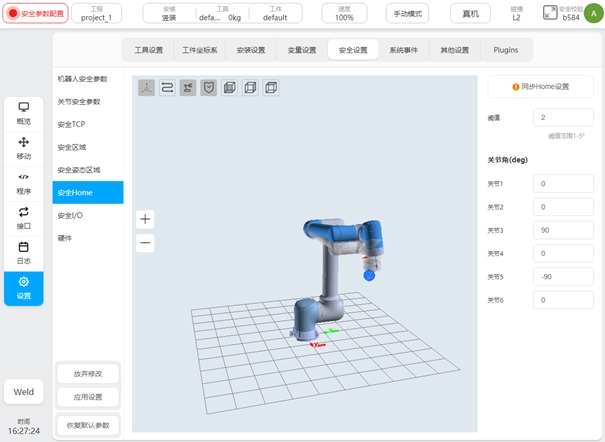Zoom out the 3D view with minus button

point(146,242)
